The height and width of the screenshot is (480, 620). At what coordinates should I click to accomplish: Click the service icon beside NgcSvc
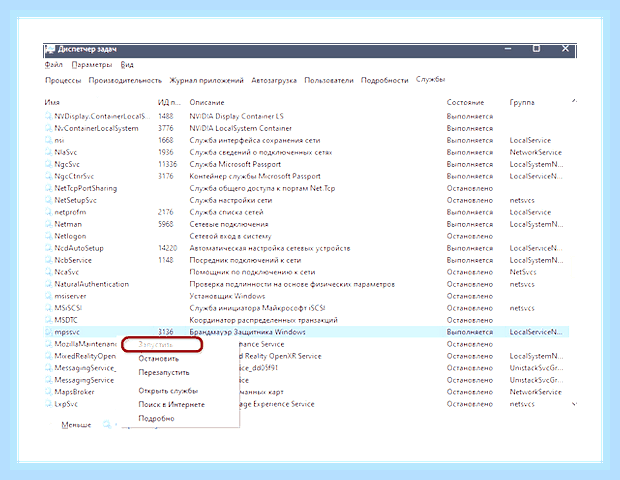point(48,164)
